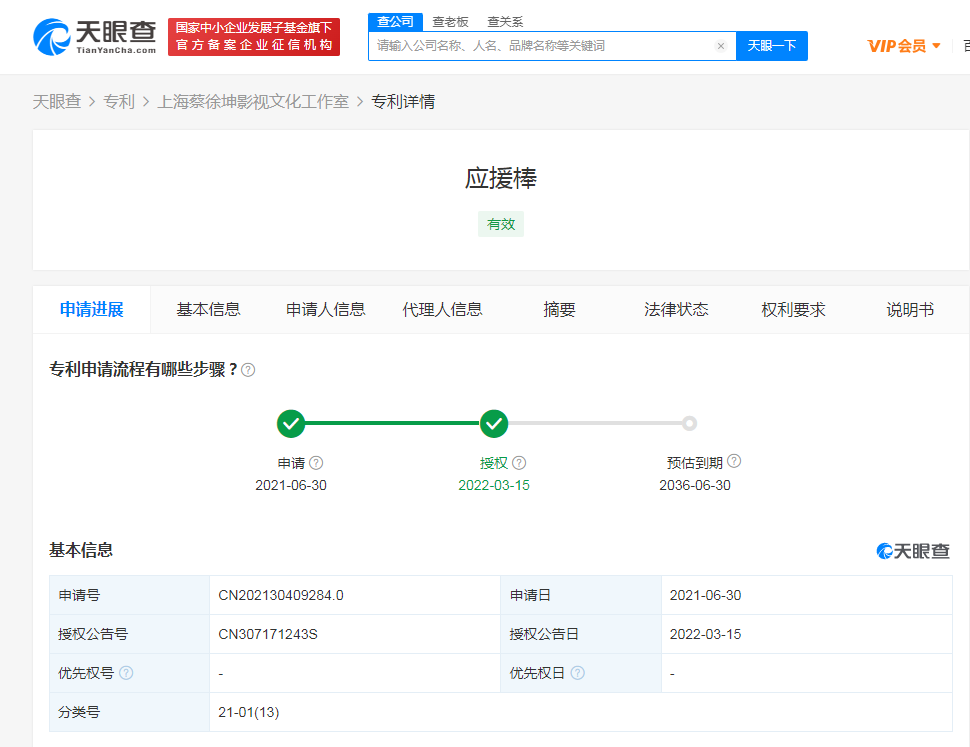The height and width of the screenshot is (747, 970).
Task: Select the 基本信息 tab
Action: (208, 309)
